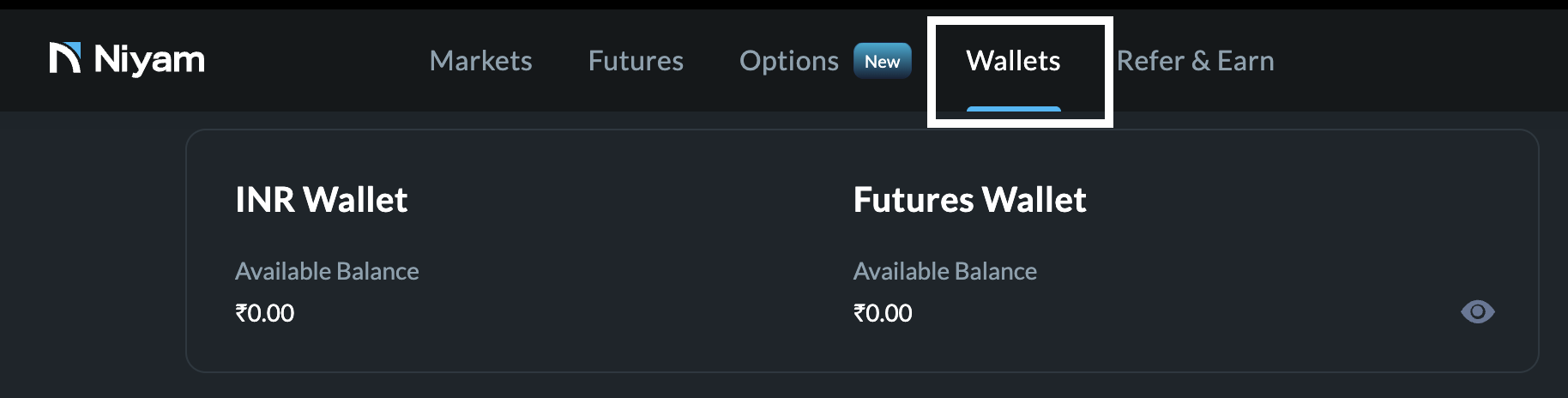The height and width of the screenshot is (398, 1568).
Task: Click the INR Wallet heading
Action: click(321, 200)
